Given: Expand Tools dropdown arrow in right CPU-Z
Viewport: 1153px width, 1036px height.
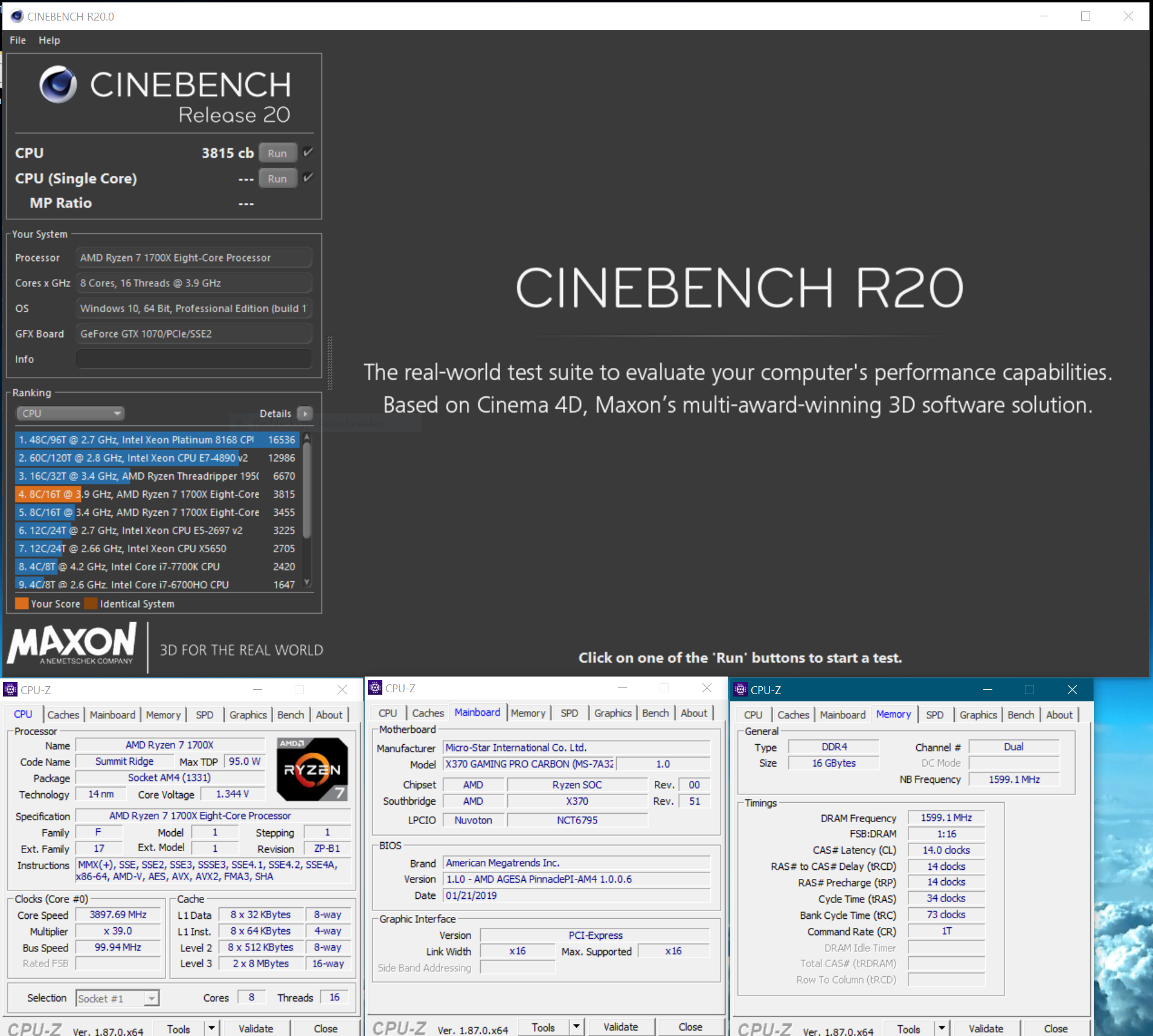Looking at the screenshot, I should click(942, 1028).
